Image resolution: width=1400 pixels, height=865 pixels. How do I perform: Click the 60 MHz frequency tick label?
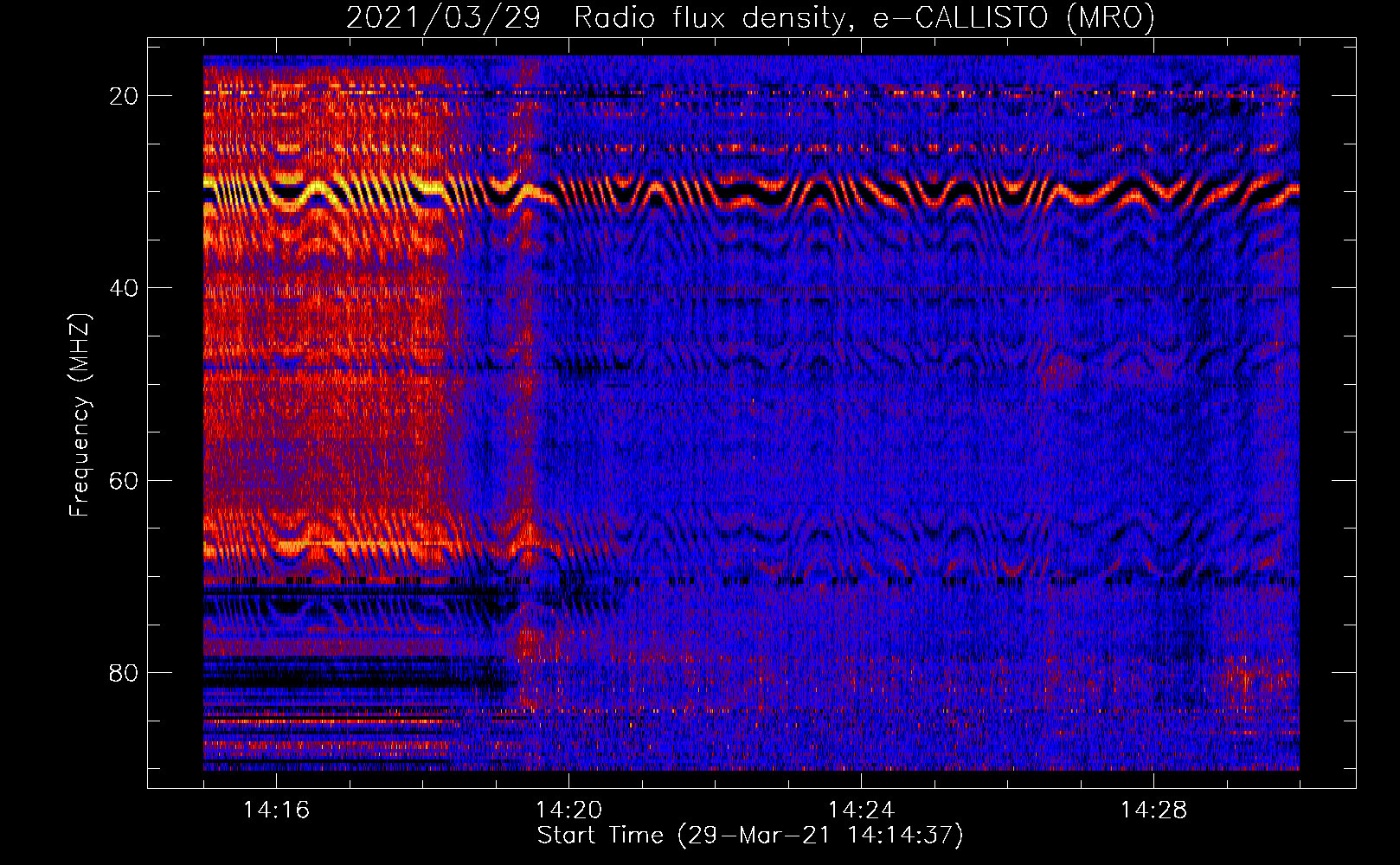coord(124,480)
